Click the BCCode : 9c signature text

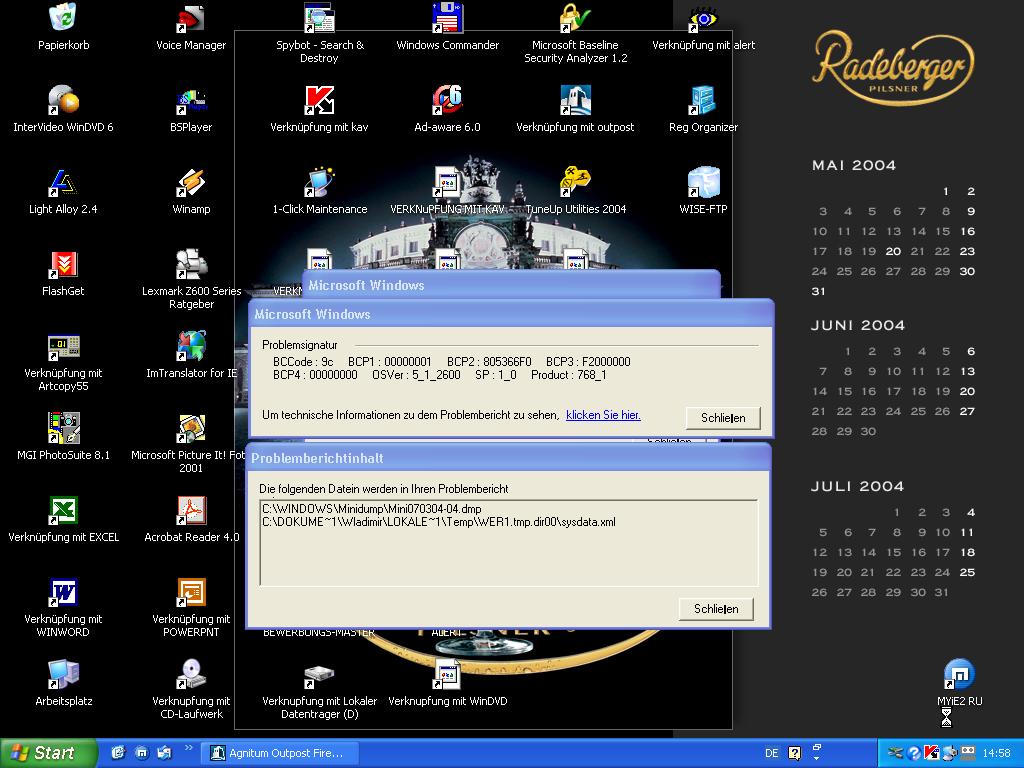(x=303, y=362)
